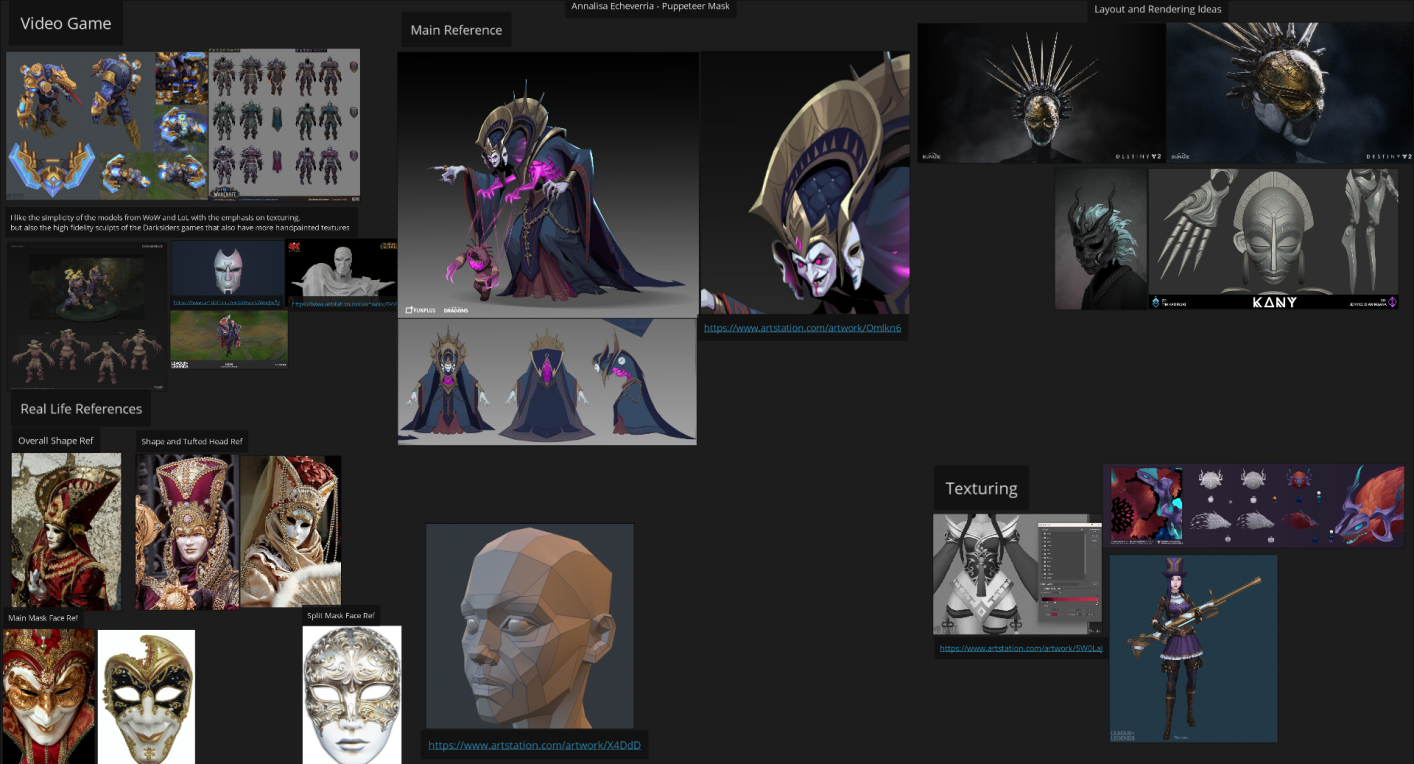Image resolution: width=1414 pixels, height=764 pixels.
Task: Select the 'Shape and Tufted Hood Ref' label
Action: (191, 441)
